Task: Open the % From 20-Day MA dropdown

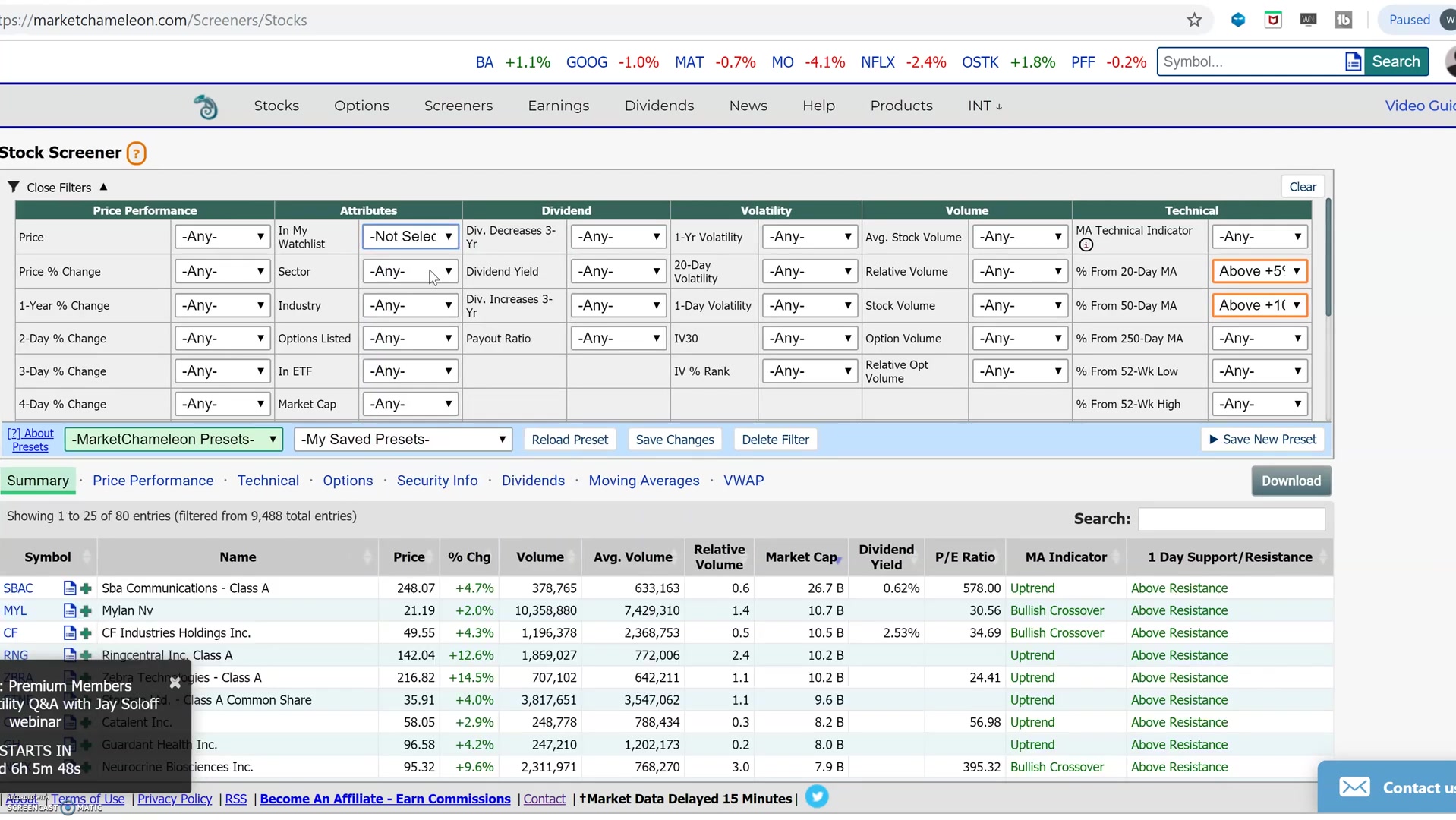Action: click(x=1259, y=272)
